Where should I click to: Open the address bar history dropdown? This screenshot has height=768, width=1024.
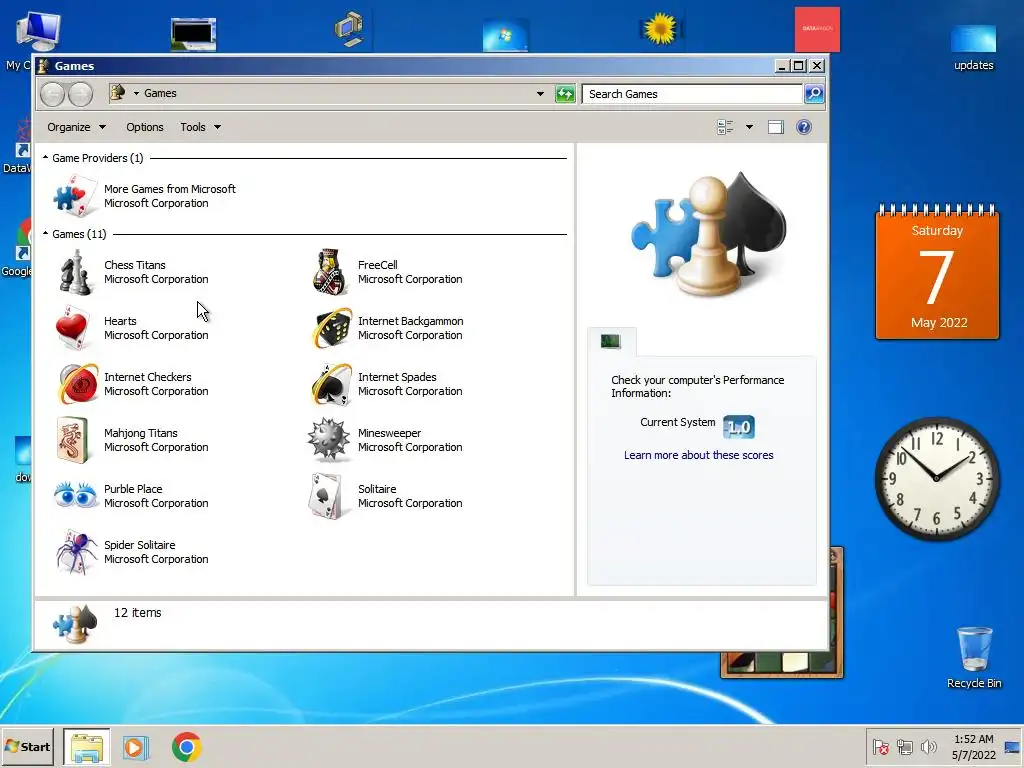[x=540, y=93]
